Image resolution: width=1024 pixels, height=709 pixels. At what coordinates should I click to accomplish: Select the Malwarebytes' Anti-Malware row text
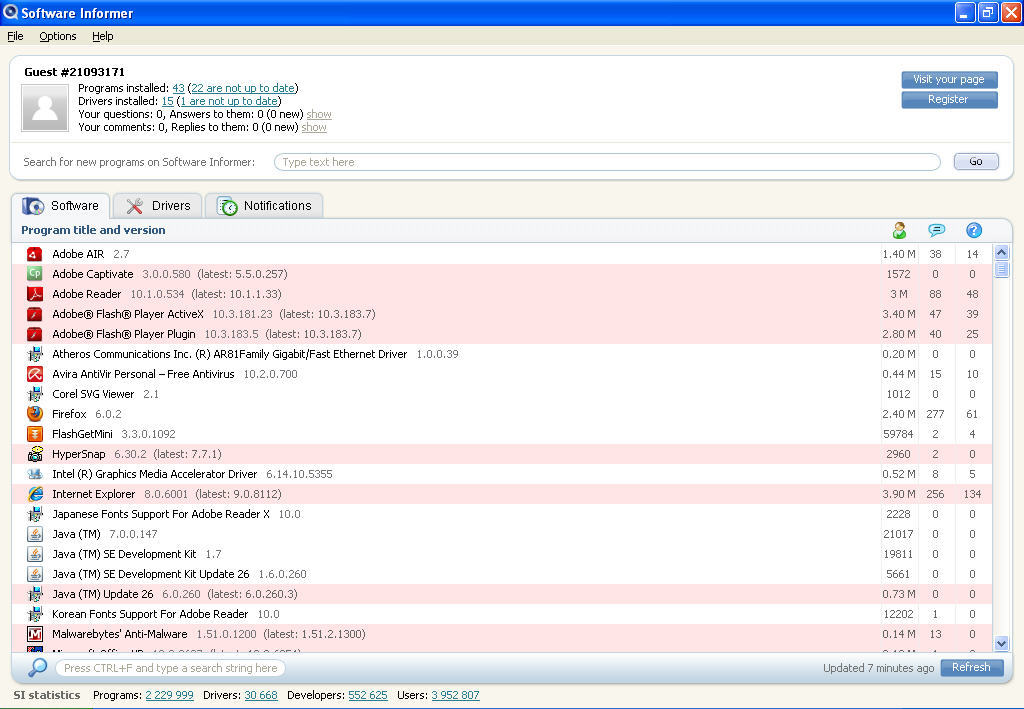pyautogui.click(x=209, y=634)
